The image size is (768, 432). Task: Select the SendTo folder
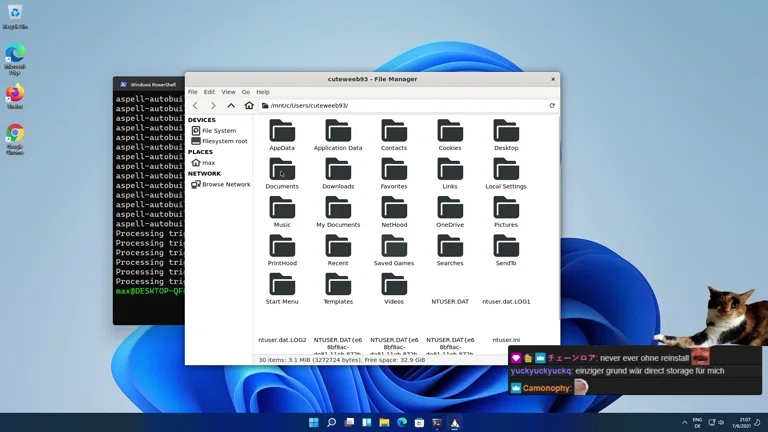coord(506,250)
